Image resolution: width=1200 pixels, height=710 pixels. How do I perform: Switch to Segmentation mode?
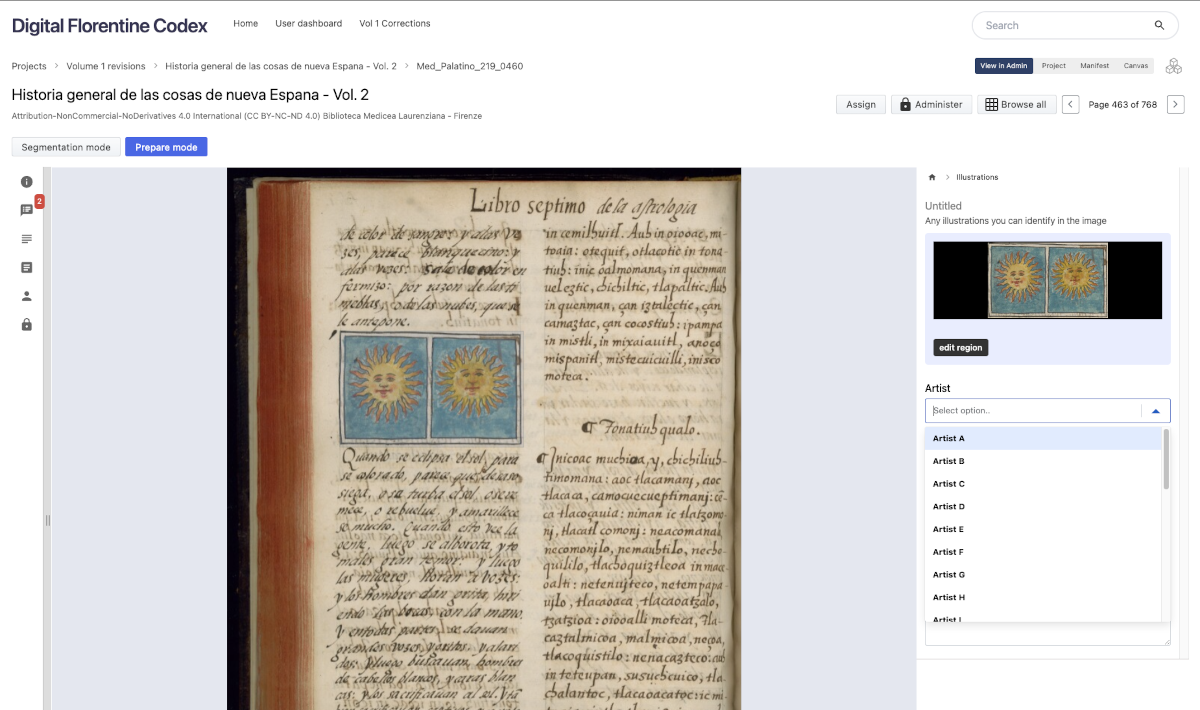click(66, 147)
